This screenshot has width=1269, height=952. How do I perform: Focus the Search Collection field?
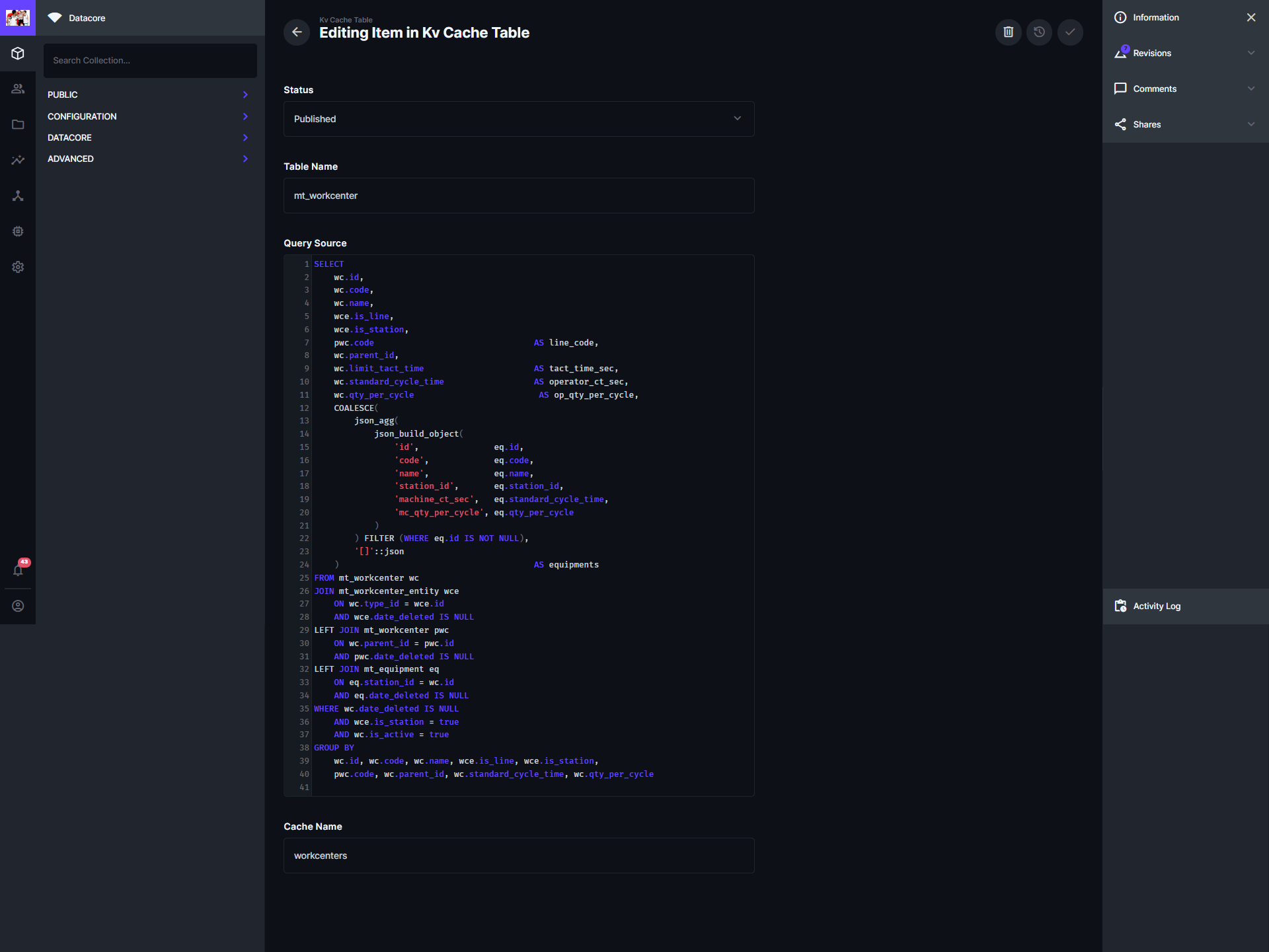pos(150,61)
